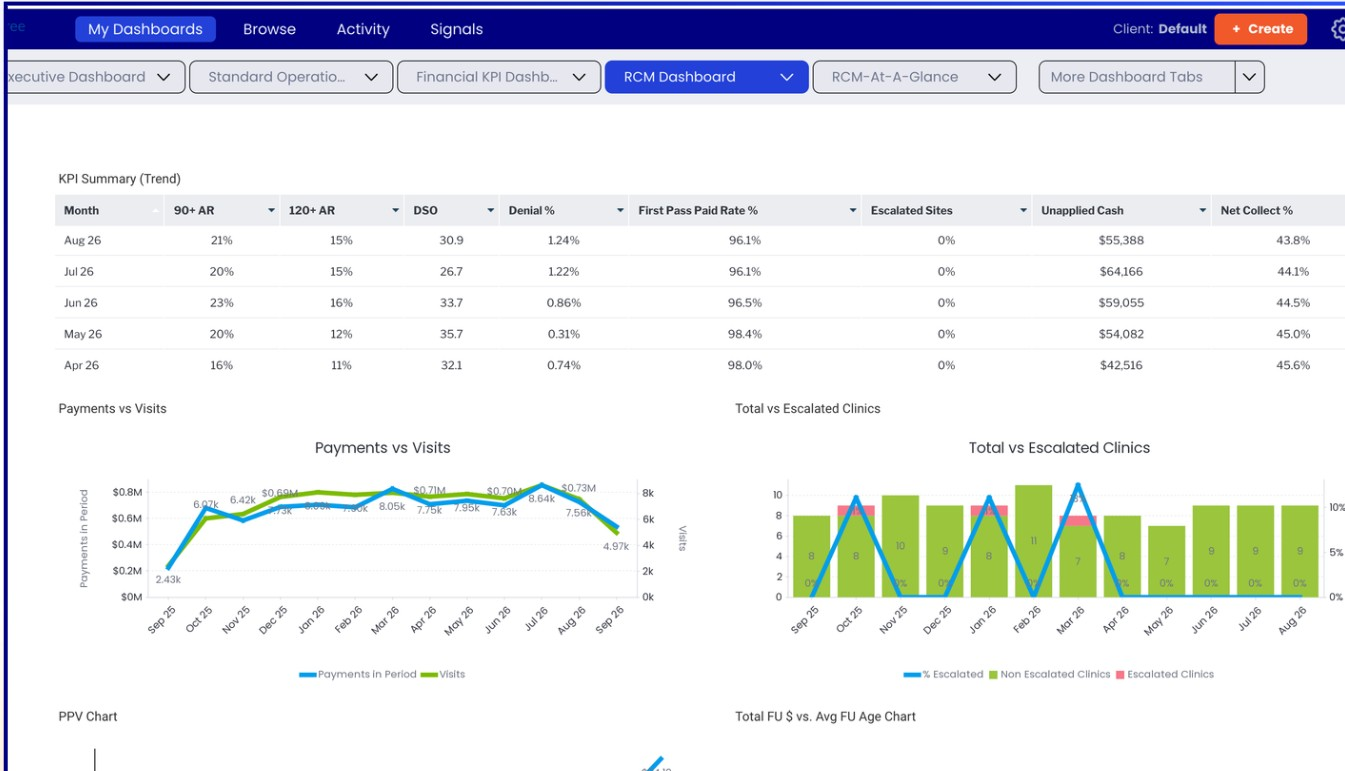The width and height of the screenshot is (1345, 771).
Task: Click the 0.31% denial value
Action: 564,334
